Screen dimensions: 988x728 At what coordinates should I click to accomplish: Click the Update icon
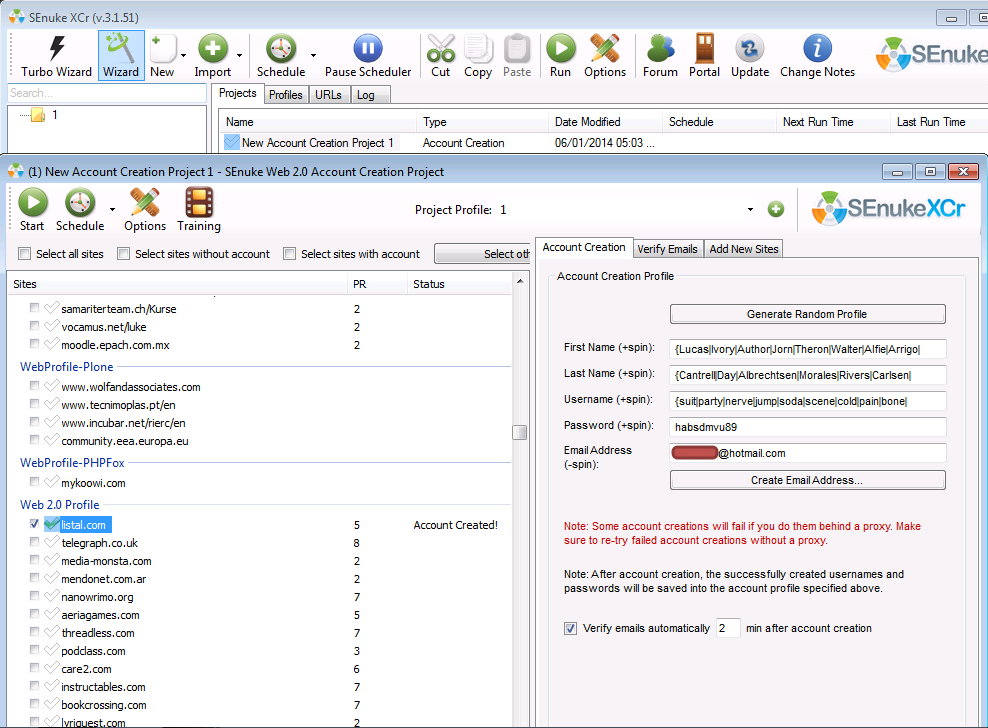point(750,55)
